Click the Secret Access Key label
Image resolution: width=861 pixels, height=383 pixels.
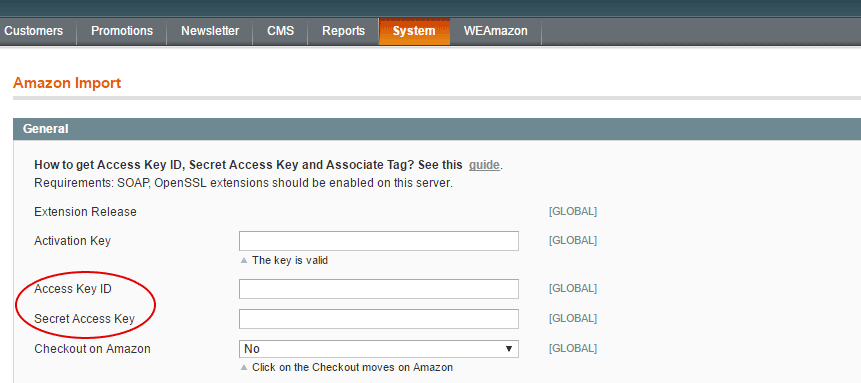point(85,319)
